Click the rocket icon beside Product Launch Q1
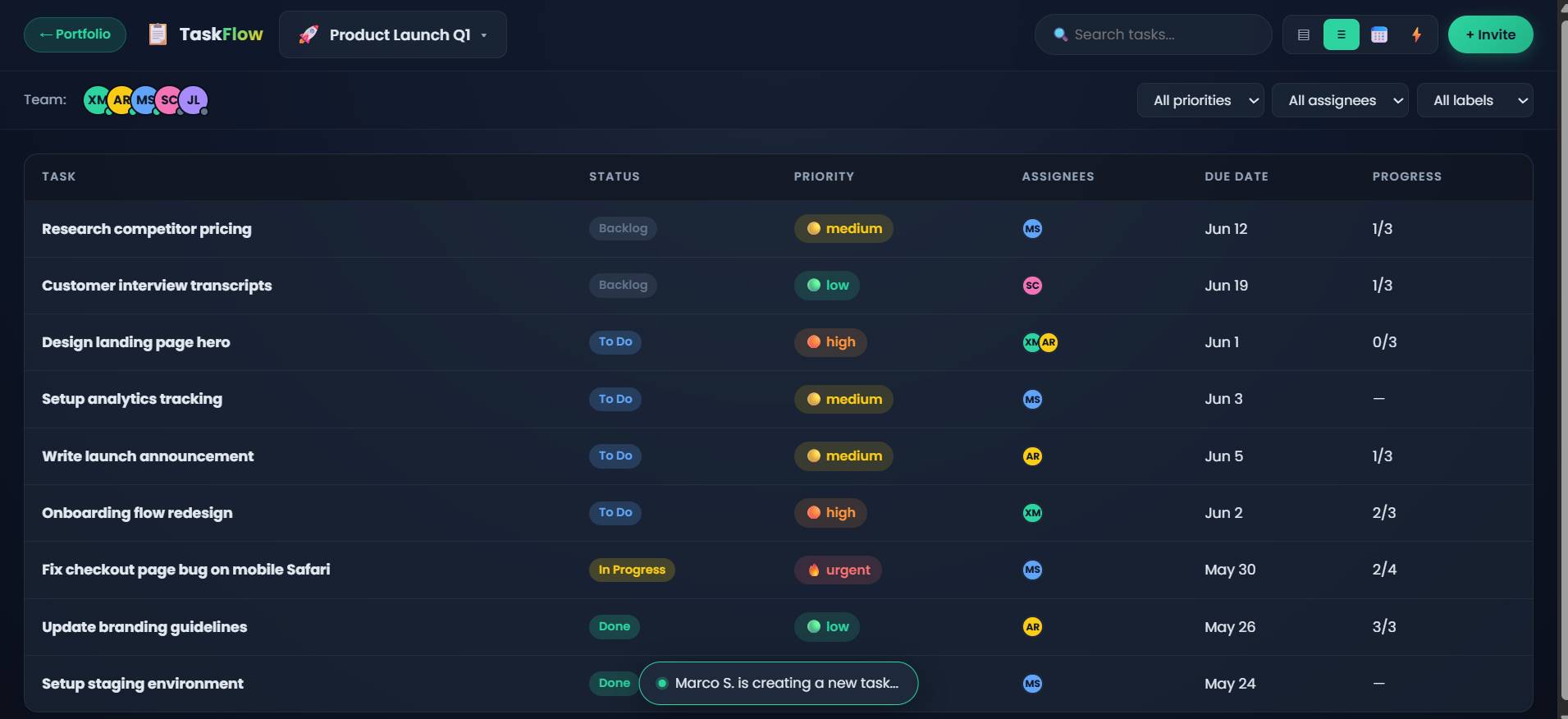The height and width of the screenshot is (719, 1568). (x=309, y=34)
